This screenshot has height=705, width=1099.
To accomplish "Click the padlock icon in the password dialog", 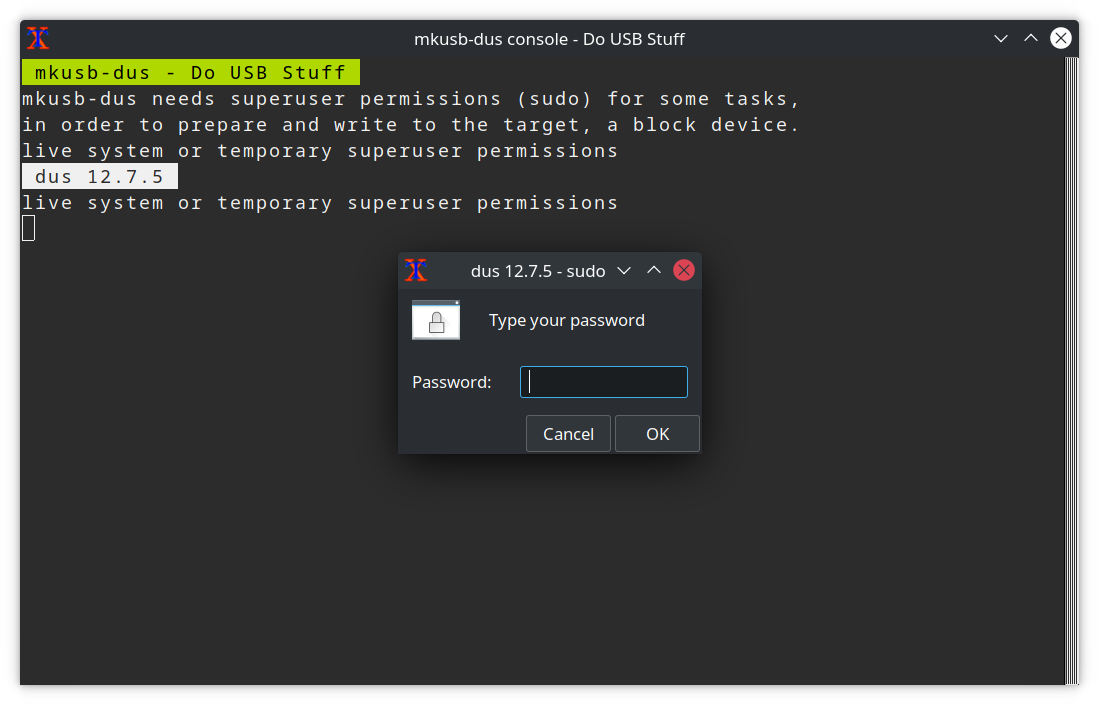I will (436, 321).
